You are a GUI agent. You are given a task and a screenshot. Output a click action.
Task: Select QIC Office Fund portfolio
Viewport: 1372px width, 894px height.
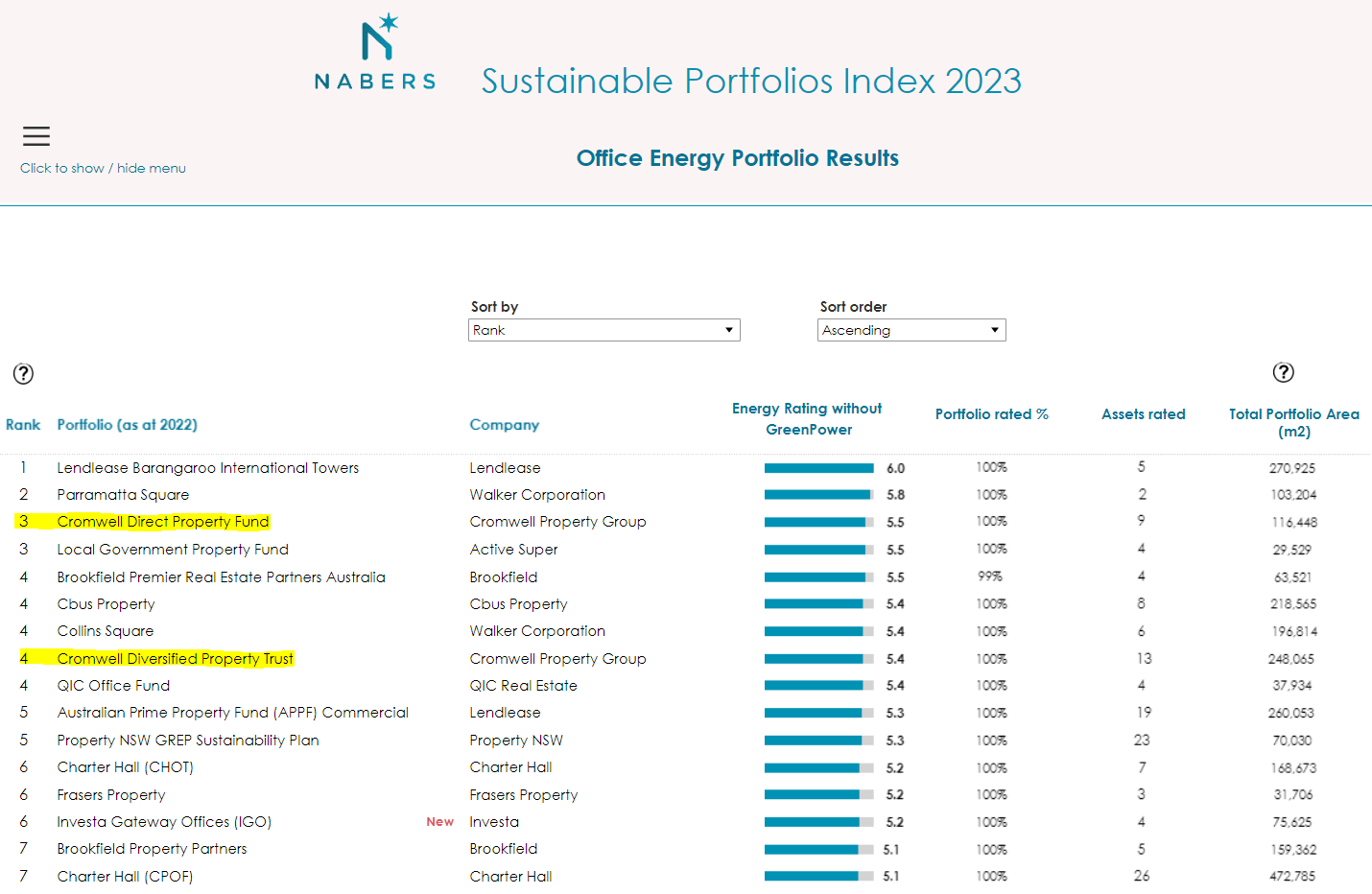(113, 686)
